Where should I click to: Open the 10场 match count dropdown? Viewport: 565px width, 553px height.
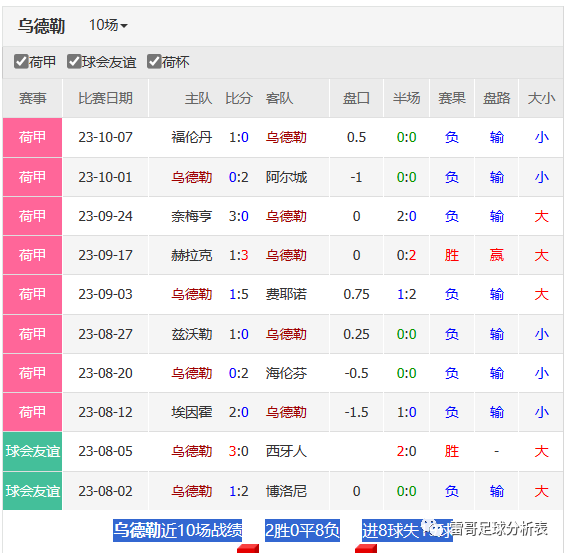108,25
